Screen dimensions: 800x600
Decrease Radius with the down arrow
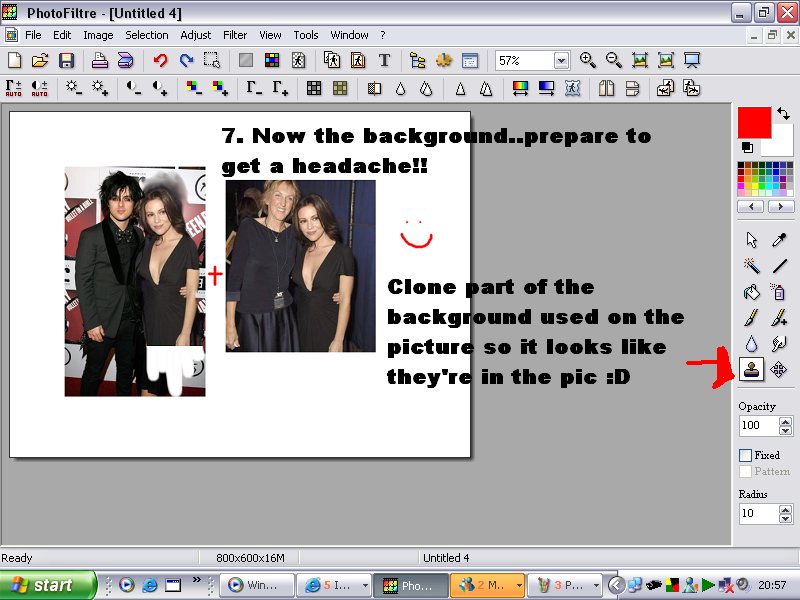(786, 518)
